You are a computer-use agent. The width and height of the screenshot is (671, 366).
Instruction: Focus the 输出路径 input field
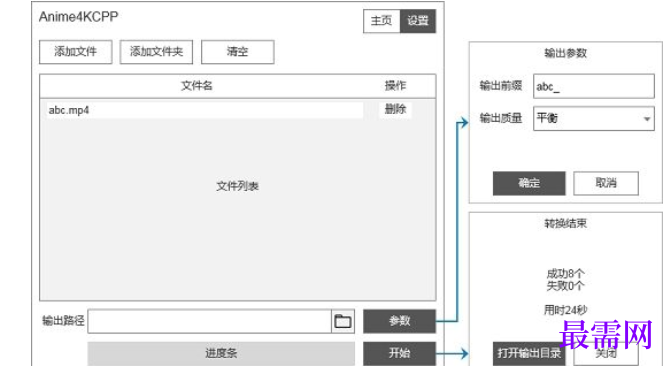click(210, 321)
